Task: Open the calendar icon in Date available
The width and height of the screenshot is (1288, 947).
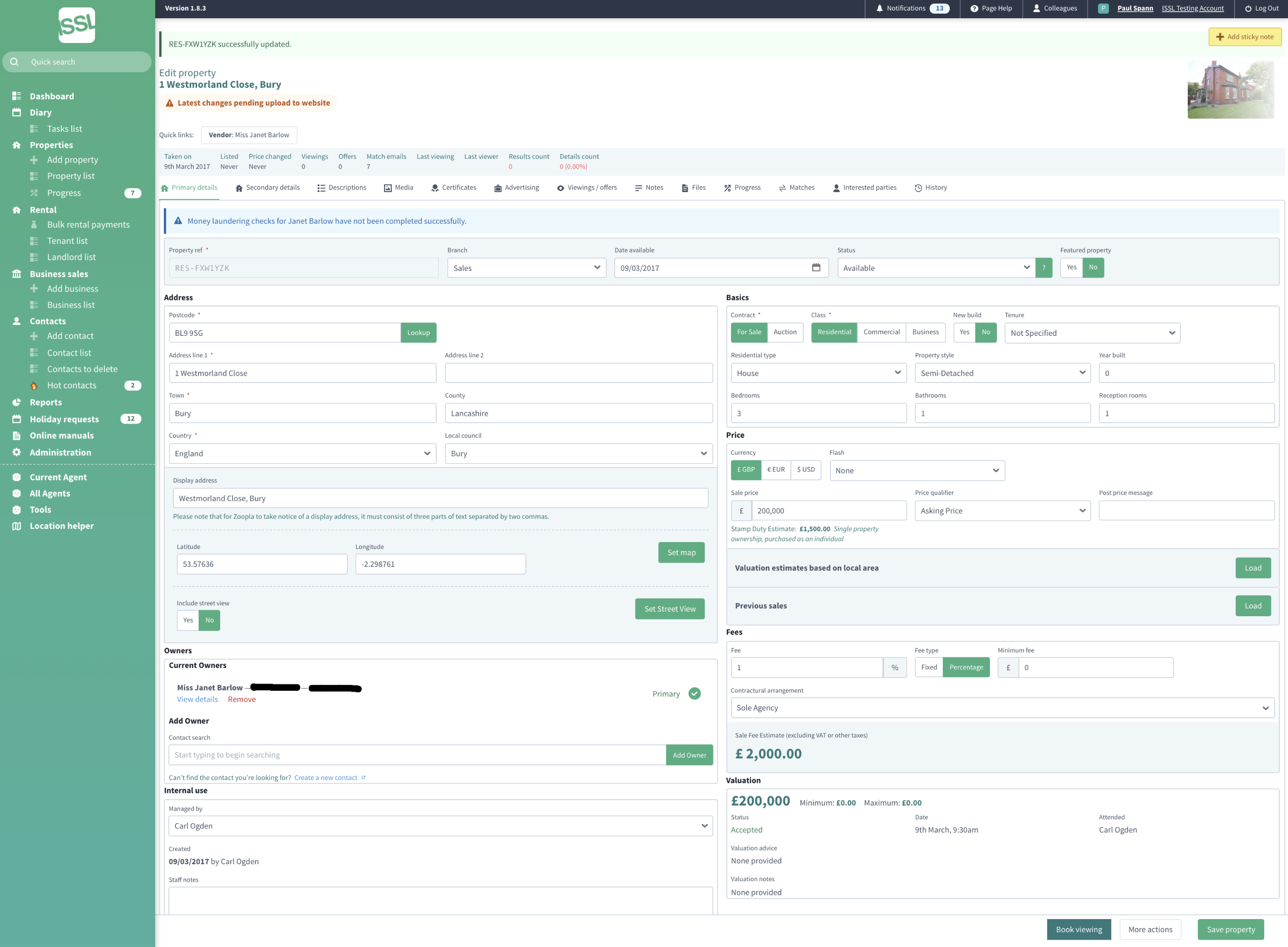Action: pyautogui.click(x=816, y=268)
